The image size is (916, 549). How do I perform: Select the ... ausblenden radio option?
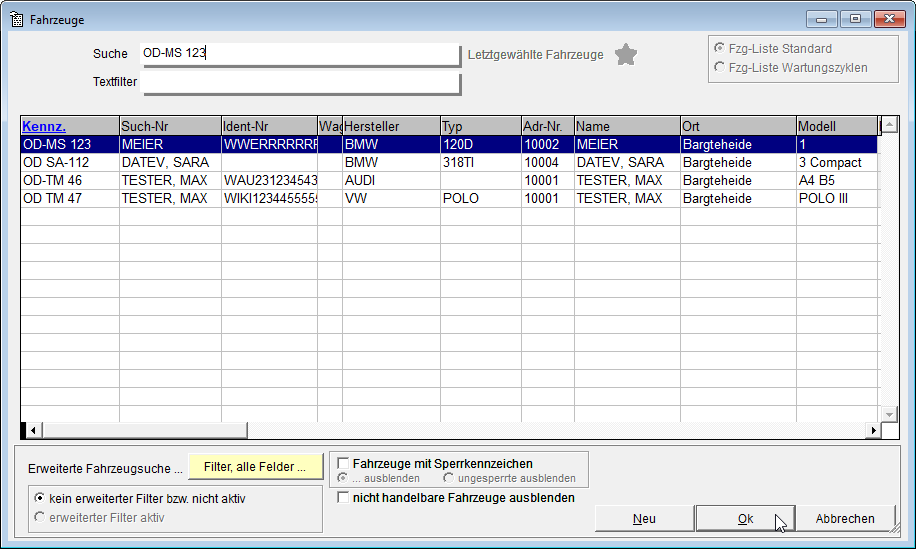pyautogui.click(x=343, y=478)
